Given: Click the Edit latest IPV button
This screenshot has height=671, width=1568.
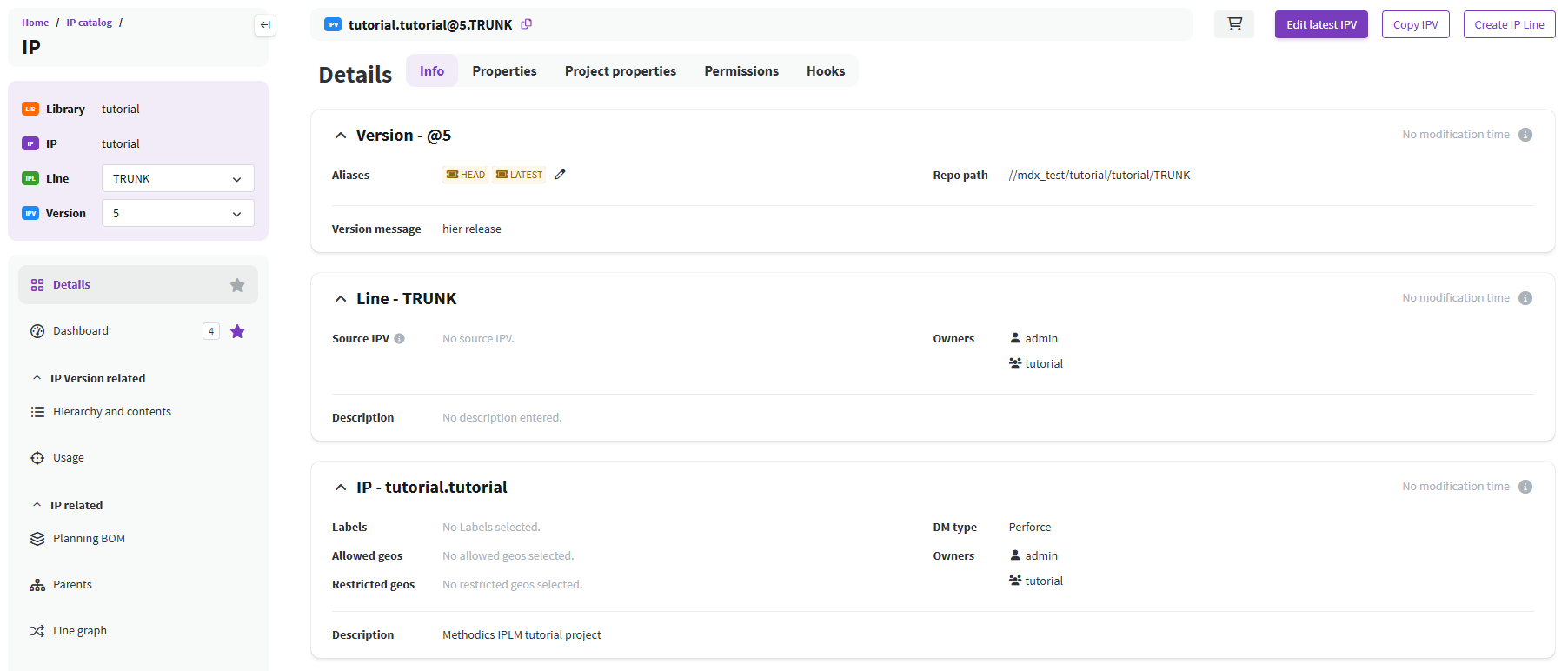Looking at the screenshot, I should [x=1320, y=24].
